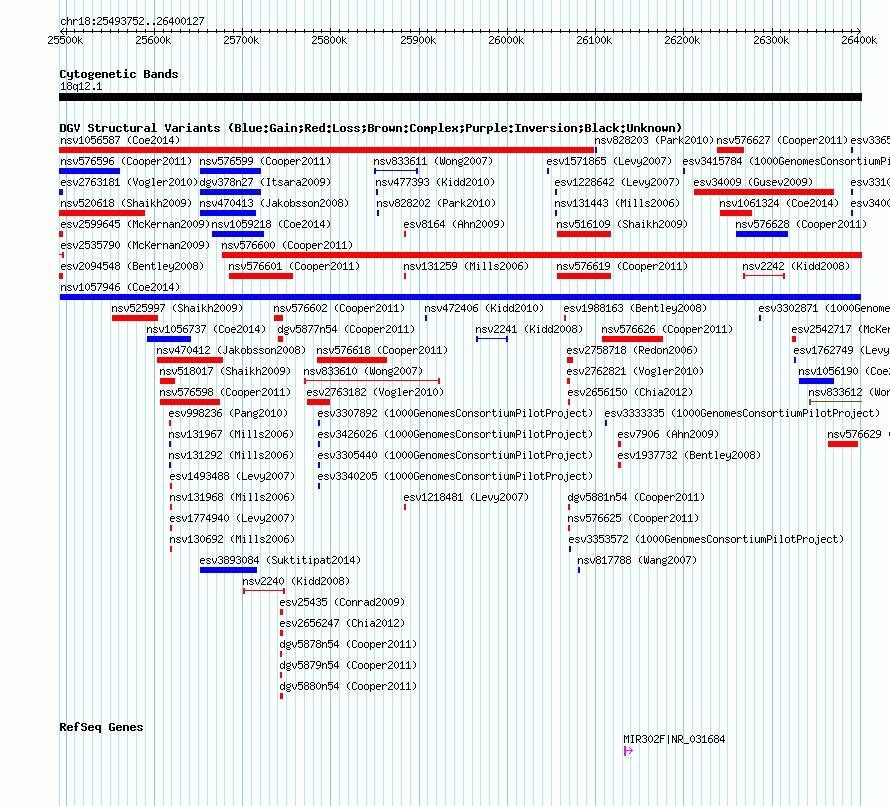The height and width of the screenshot is (806, 890).
Task: Click nsv1056737 (Coe2014) label
Action: [206, 329]
